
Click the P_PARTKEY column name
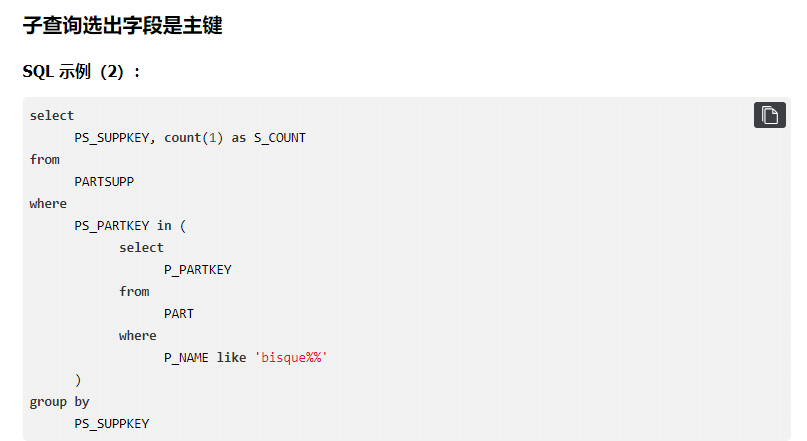[197, 270]
